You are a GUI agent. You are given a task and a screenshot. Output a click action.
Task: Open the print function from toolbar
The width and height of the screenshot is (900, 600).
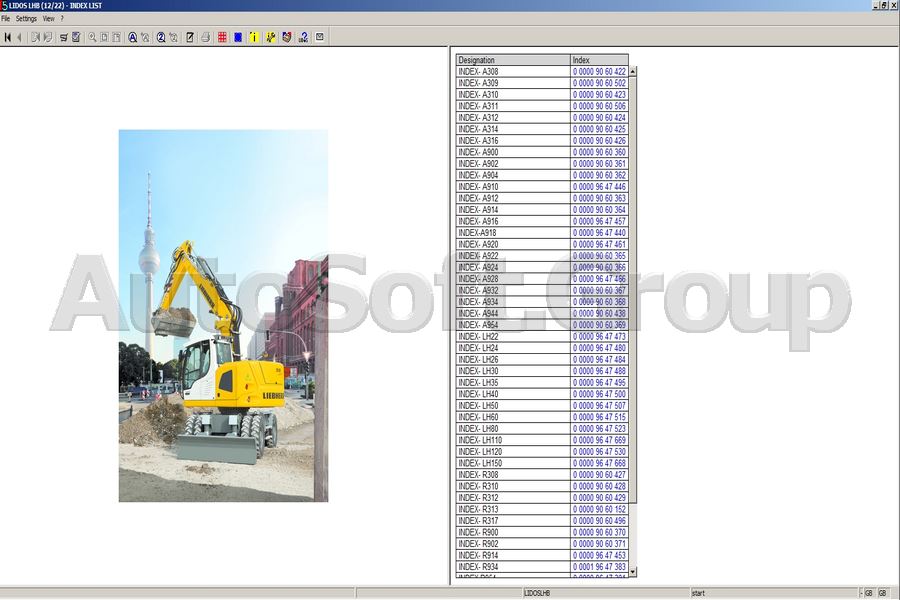(204, 37)
